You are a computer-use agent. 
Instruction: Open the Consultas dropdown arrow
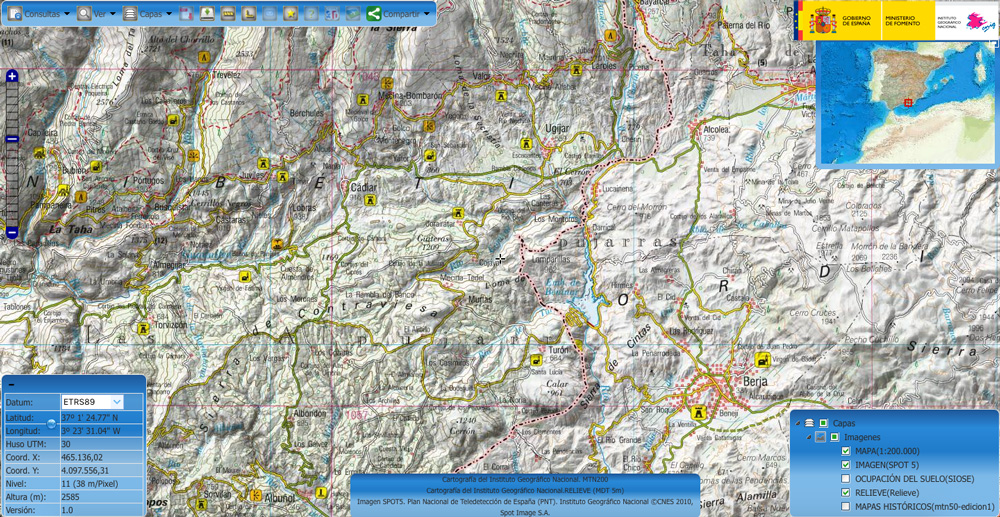(x=67, y=13)
